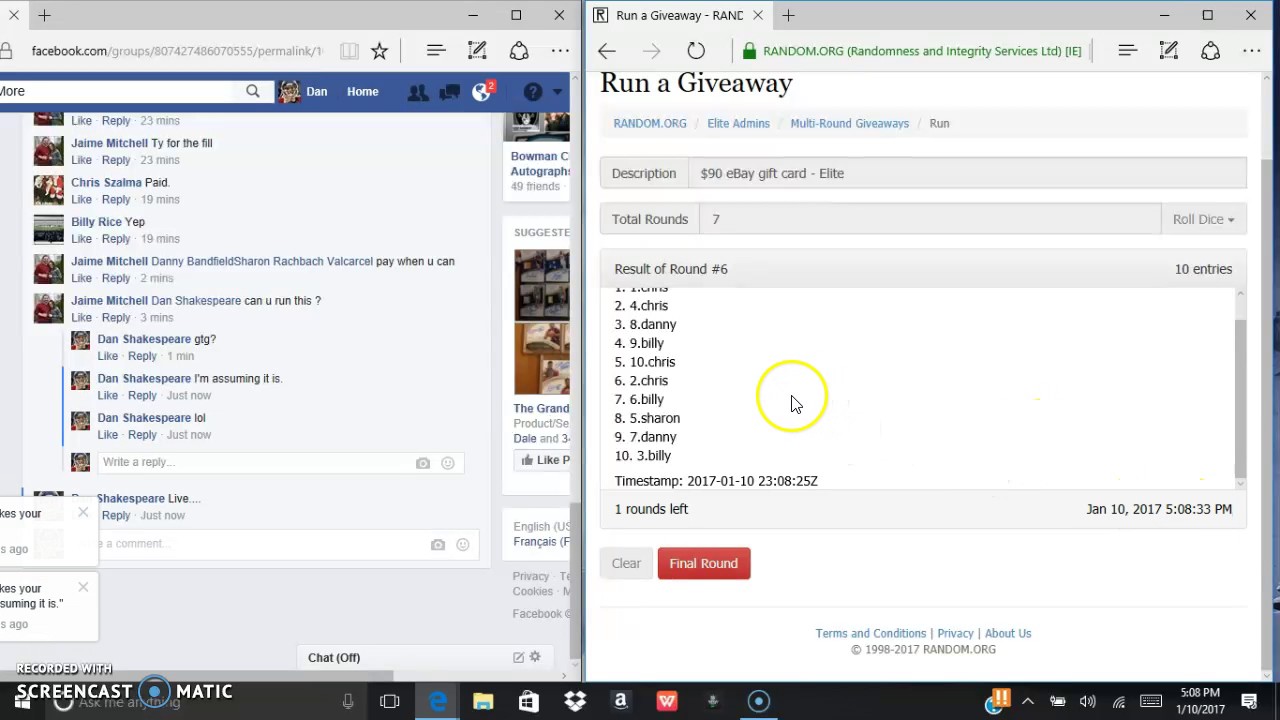Image resolution: width=1280 pixels, height=720 pixels.
Task: Open the Privacy link on RANDOM.ORG footer
Action: 955,633
